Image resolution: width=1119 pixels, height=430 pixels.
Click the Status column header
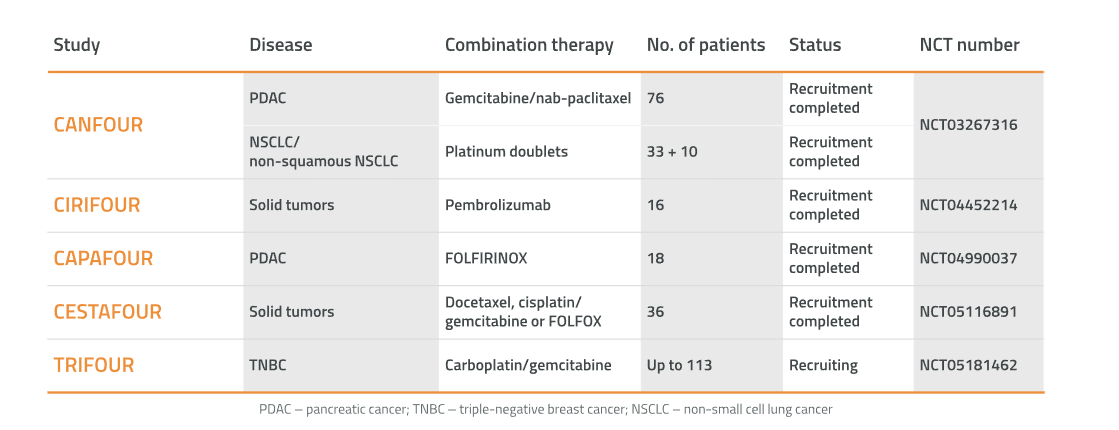(x=815, y=45)
